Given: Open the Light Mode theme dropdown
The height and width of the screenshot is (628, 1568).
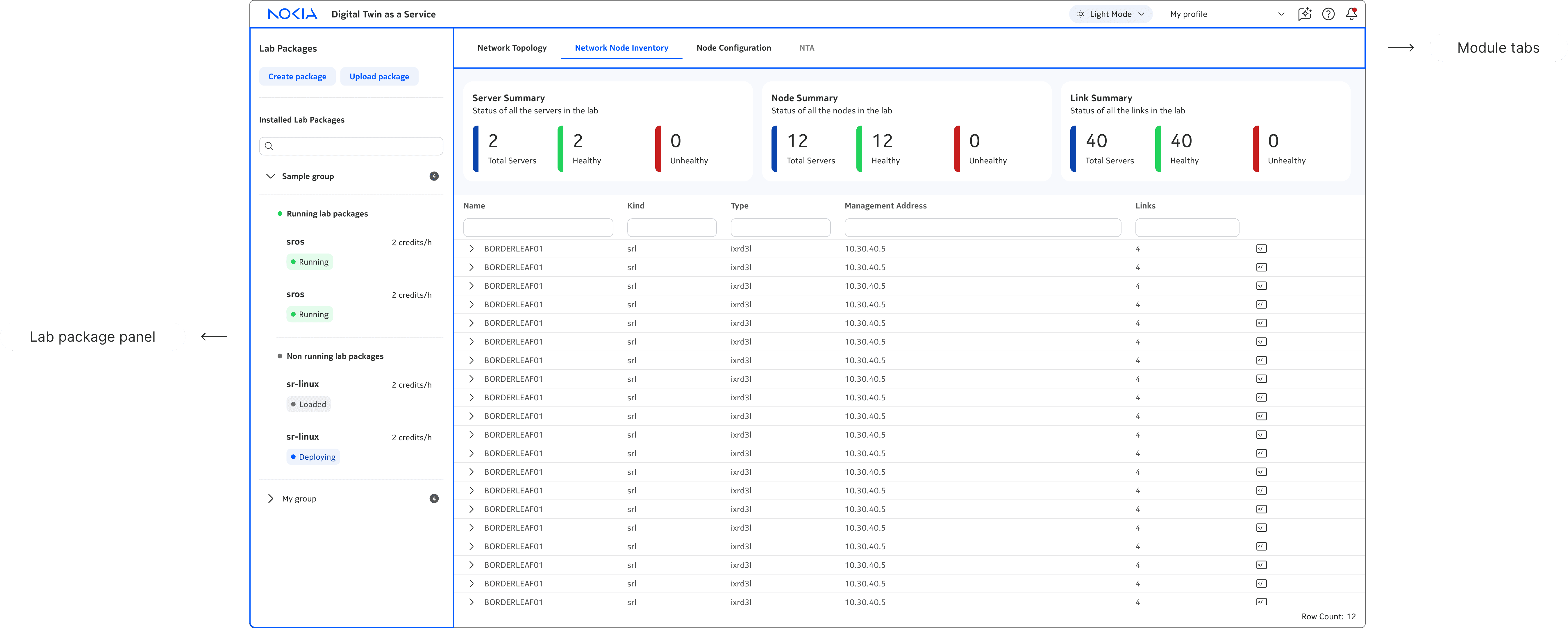Looking at the screenshot, I should tap(1110, 14).
